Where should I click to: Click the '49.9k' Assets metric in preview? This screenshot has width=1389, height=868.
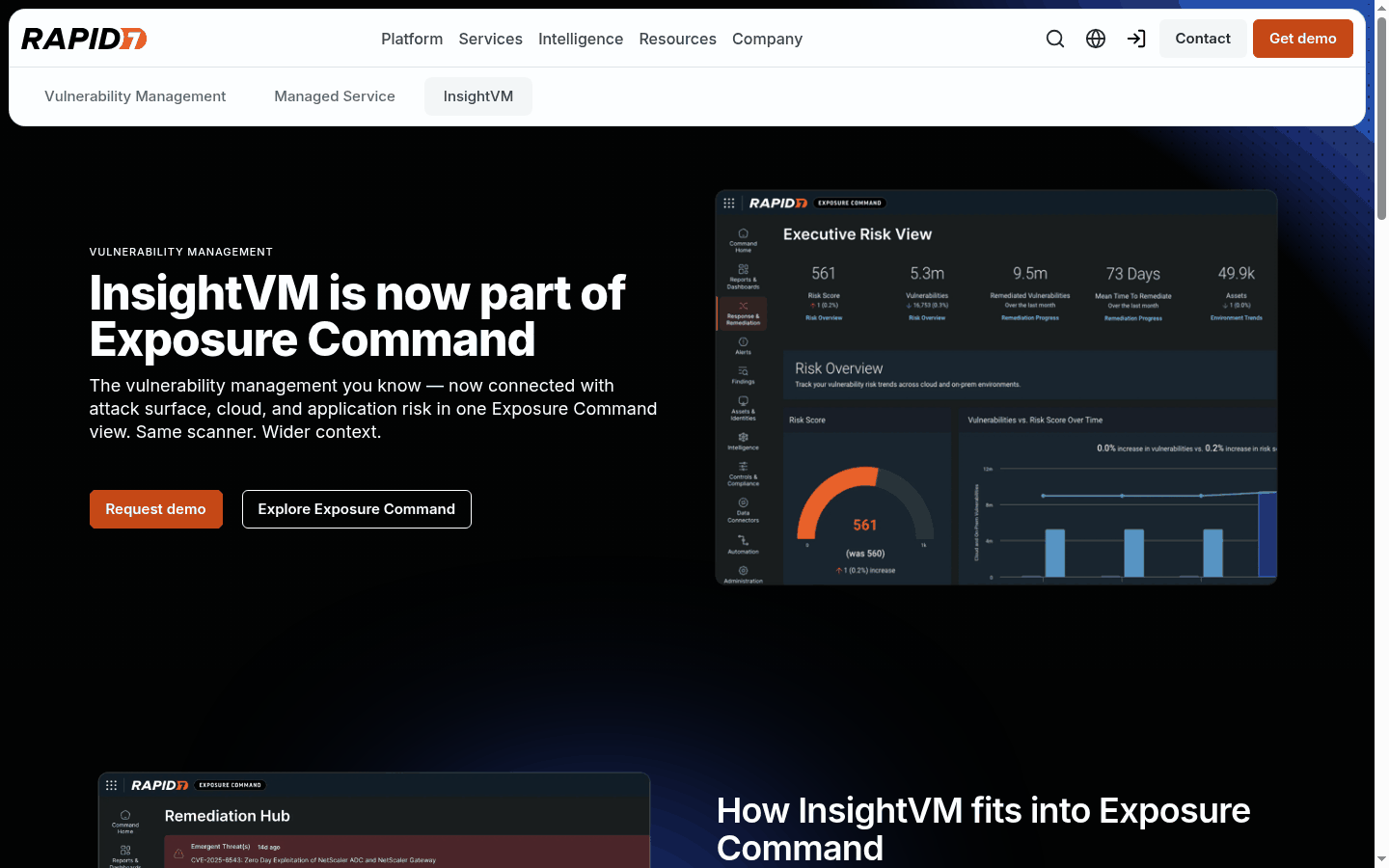click(1237, 274)
